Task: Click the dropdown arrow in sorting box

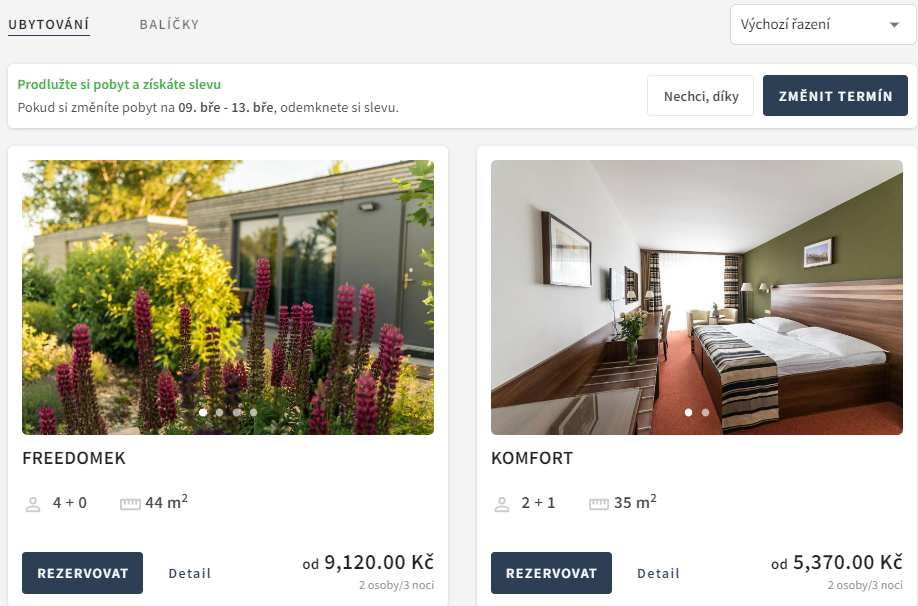Action: tap(894, 25)
